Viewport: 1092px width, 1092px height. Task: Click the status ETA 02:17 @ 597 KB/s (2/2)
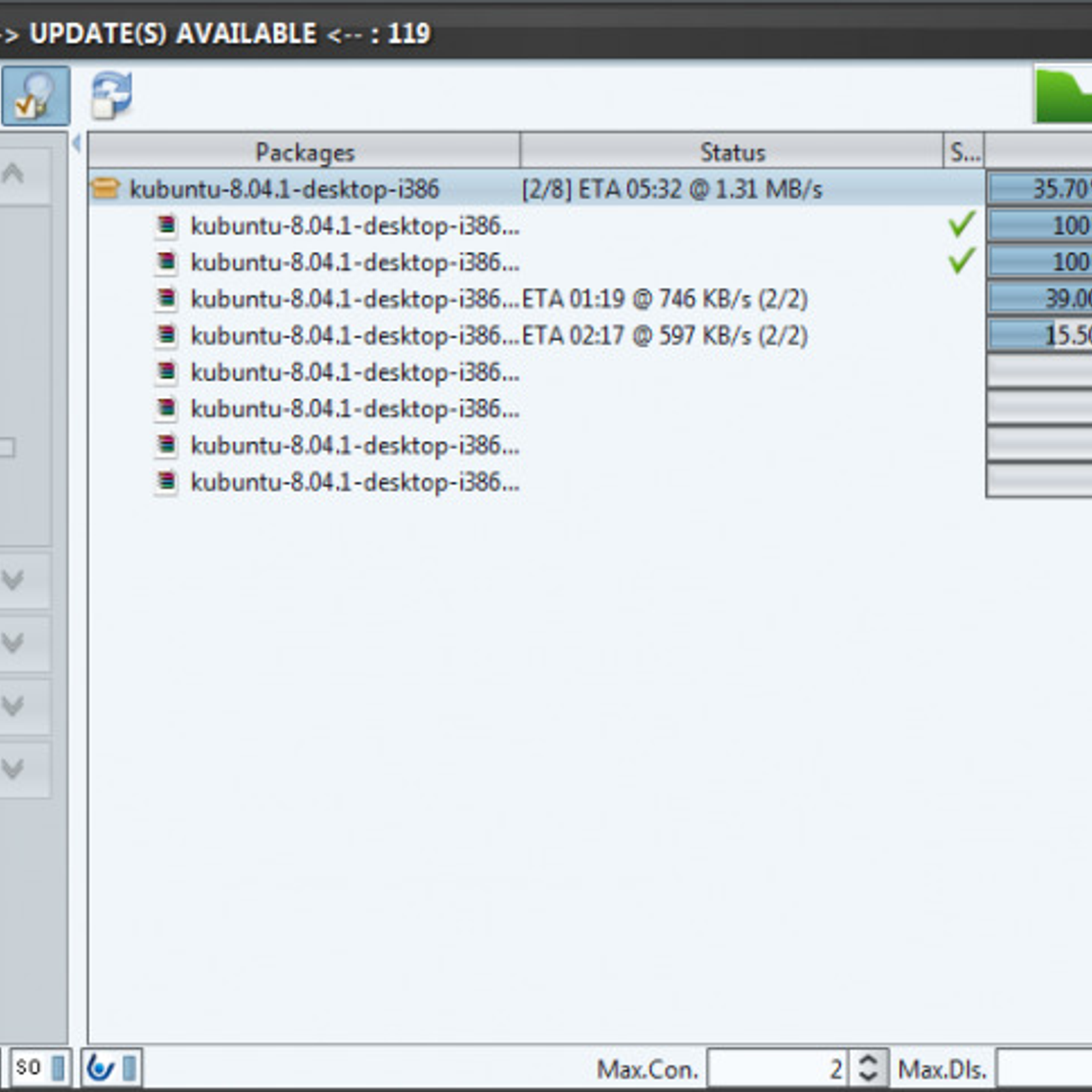[665, 336]
